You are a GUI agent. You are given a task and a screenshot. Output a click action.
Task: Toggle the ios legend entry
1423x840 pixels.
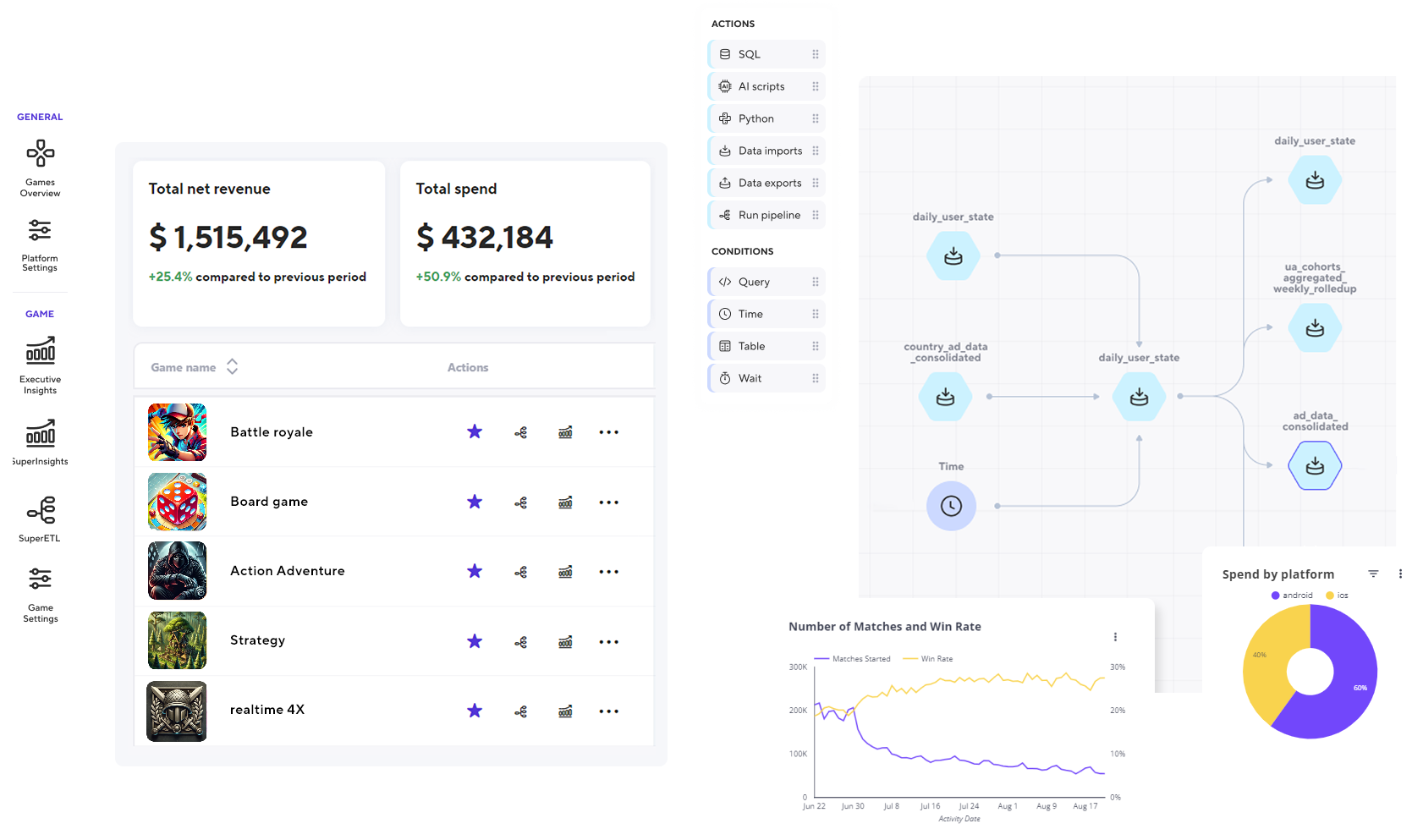click(x=1337, y=596)
